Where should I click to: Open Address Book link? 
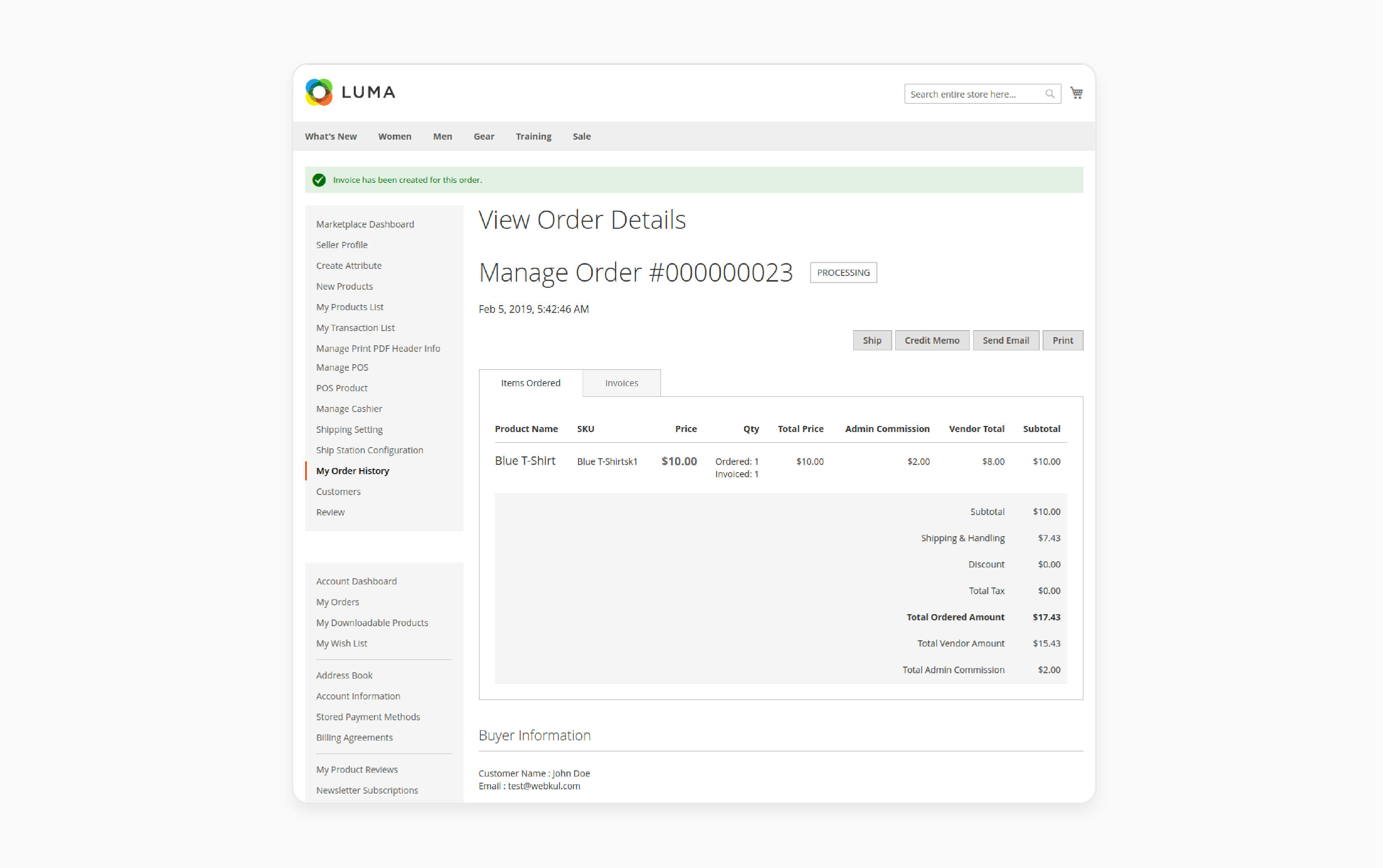(344, 675)
